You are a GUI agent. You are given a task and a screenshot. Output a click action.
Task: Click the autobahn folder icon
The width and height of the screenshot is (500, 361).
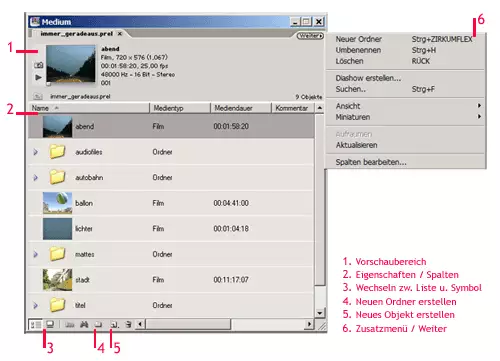point(57,177)
